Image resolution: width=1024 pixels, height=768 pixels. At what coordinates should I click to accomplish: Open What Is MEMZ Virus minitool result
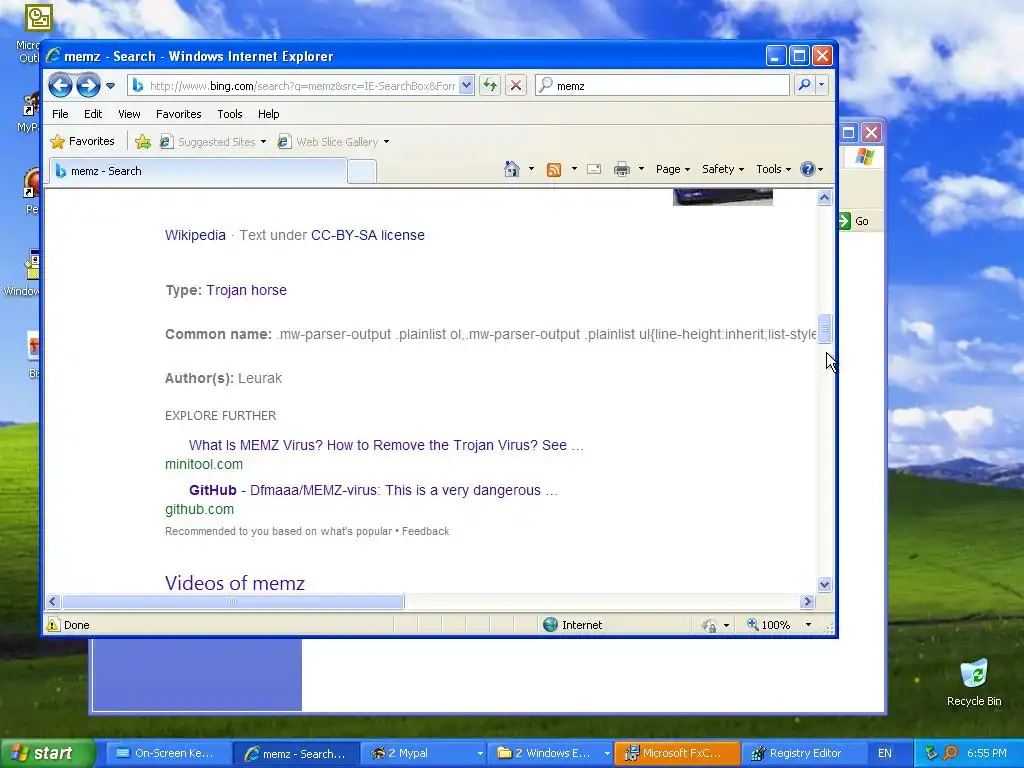pyautogui.click(x=386, y=445)
